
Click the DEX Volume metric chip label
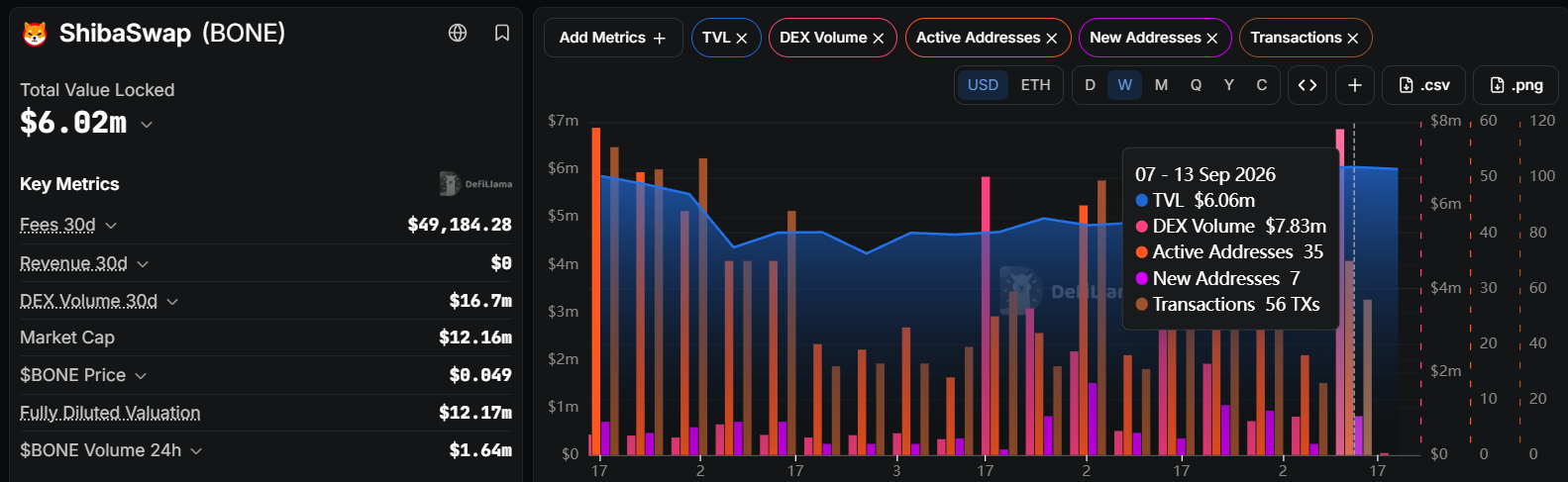click(823, 38)
